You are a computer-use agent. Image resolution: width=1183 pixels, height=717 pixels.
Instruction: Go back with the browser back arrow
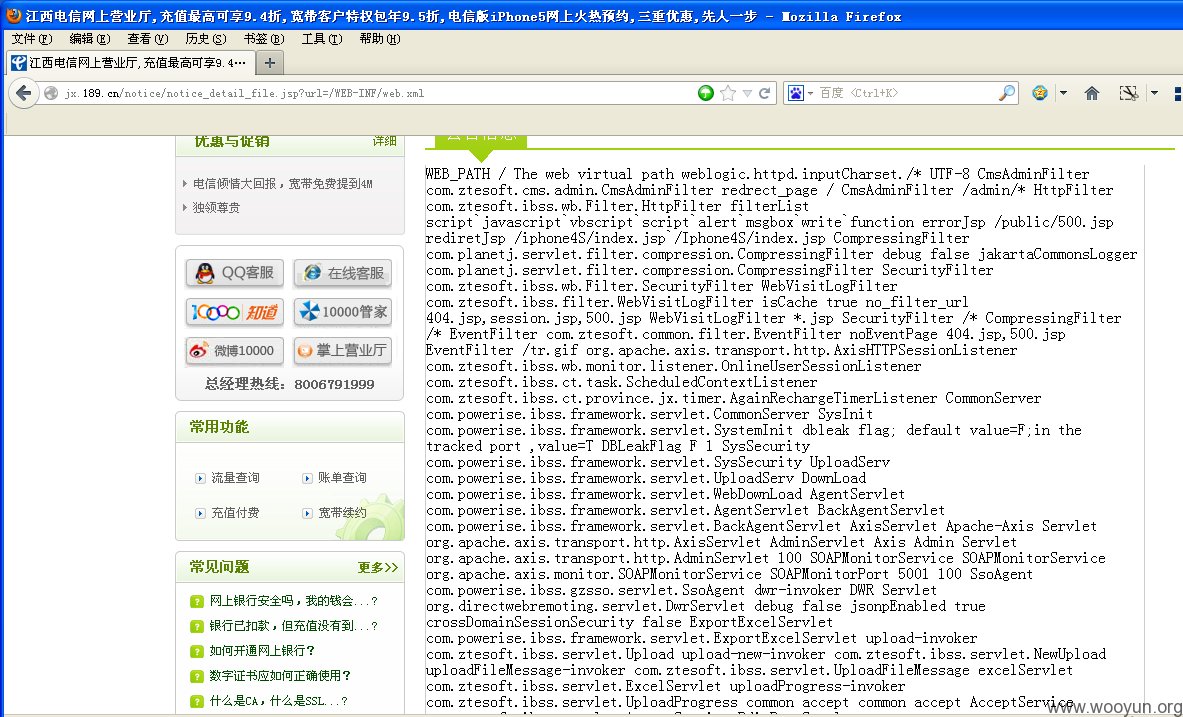click(x=23, y=93)
